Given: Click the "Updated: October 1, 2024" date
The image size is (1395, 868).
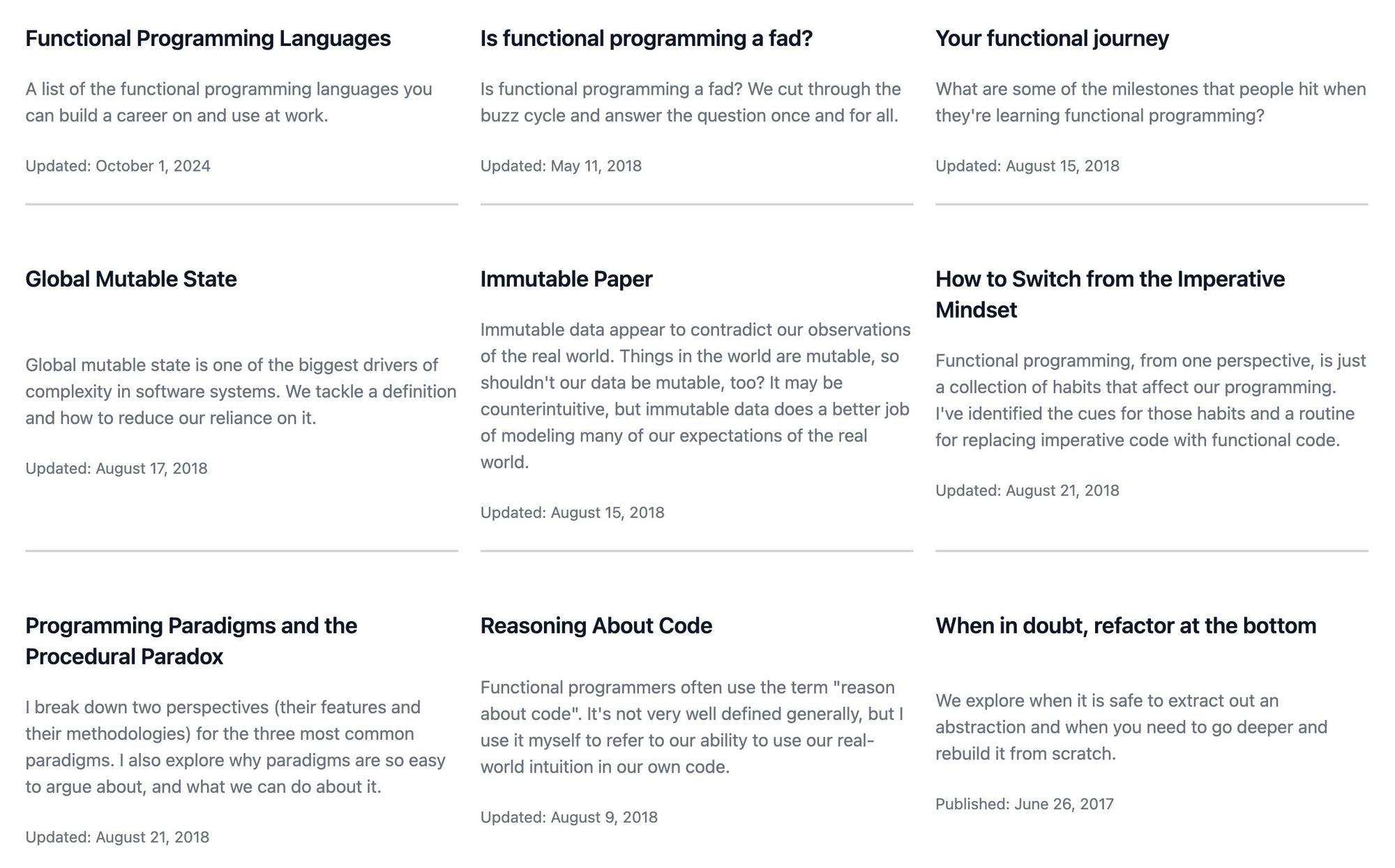Looking at the screenshot, I should 118,166.
